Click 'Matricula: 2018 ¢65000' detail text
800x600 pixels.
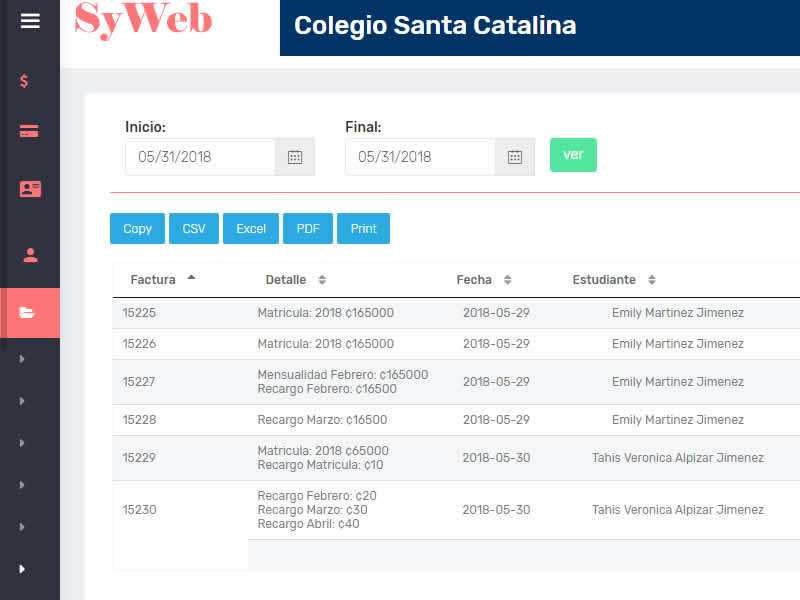pyautogui.click(x=323, y=451)
